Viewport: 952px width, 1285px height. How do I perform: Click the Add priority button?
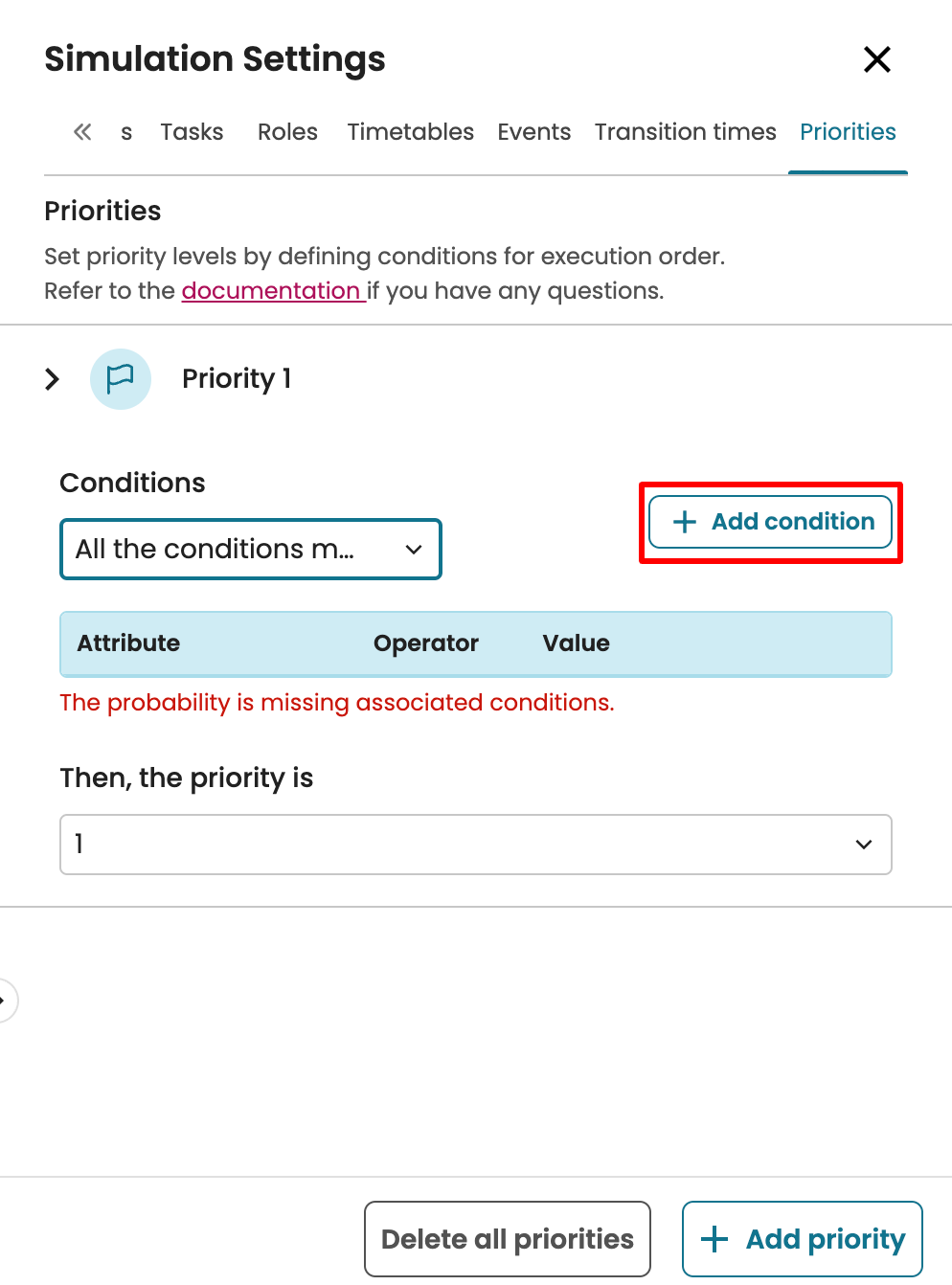[x=803, y=1239]
